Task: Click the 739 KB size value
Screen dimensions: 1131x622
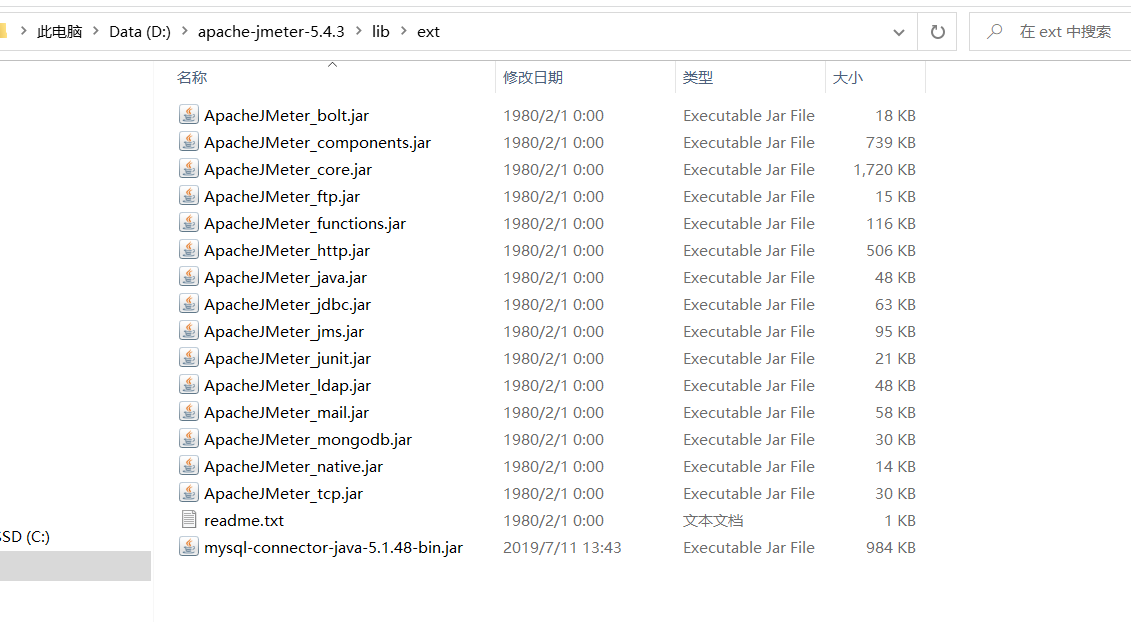Action: (x=891, y=142)
